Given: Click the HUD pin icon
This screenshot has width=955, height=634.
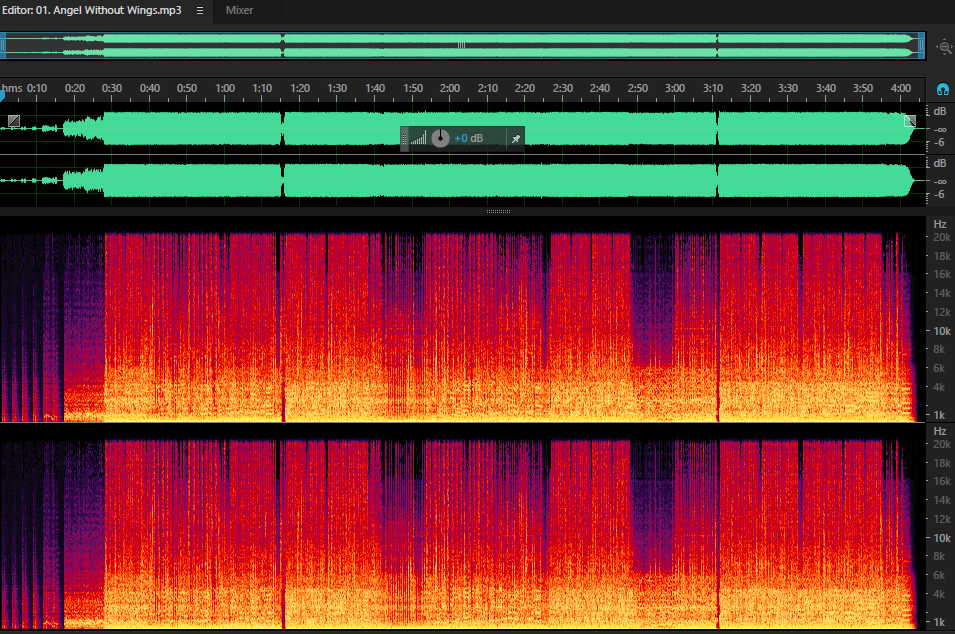Looking at the screenshot, I should tap(516, 139).
